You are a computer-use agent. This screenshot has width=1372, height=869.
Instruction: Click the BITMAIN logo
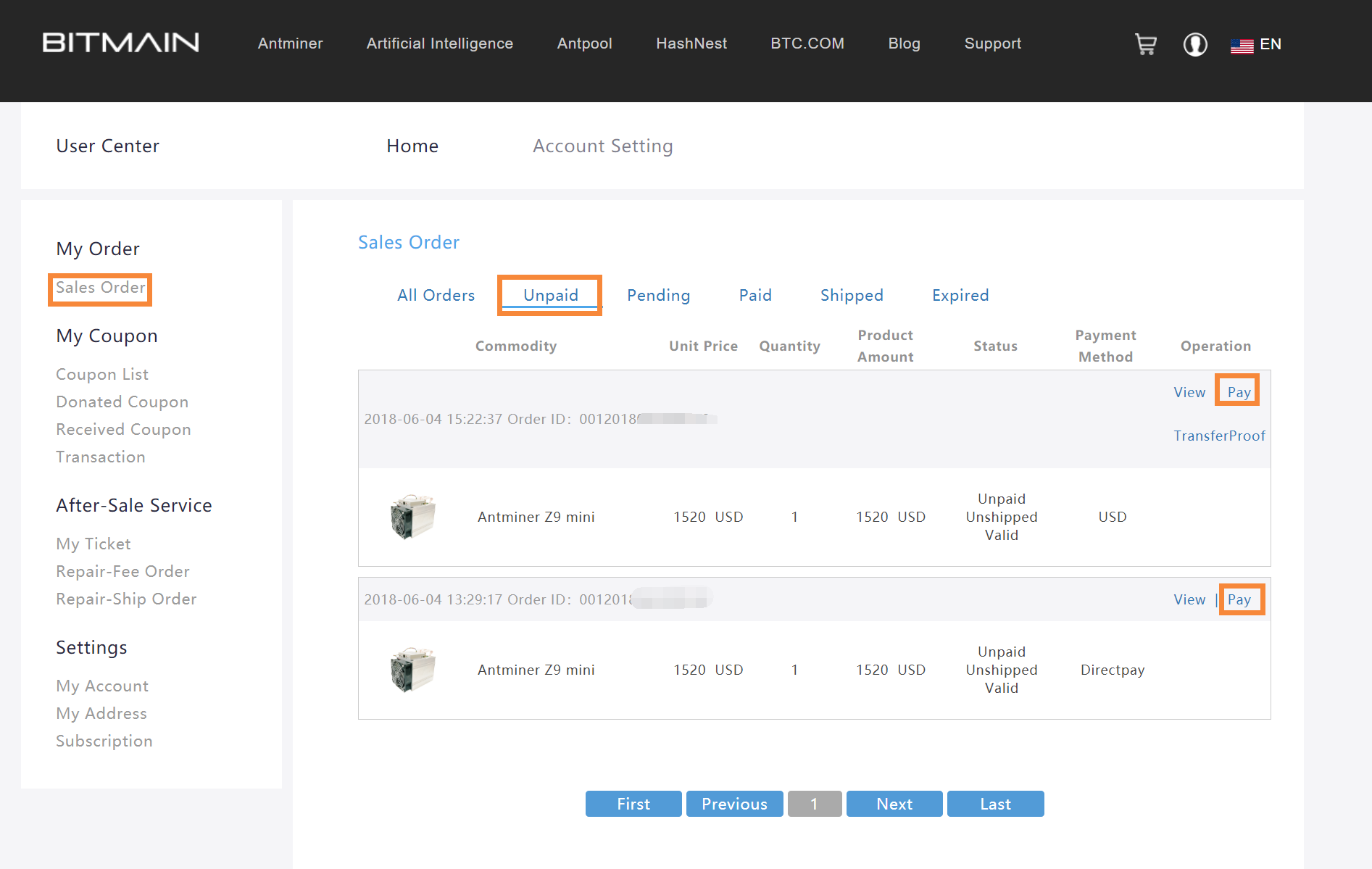coord(121,43)
